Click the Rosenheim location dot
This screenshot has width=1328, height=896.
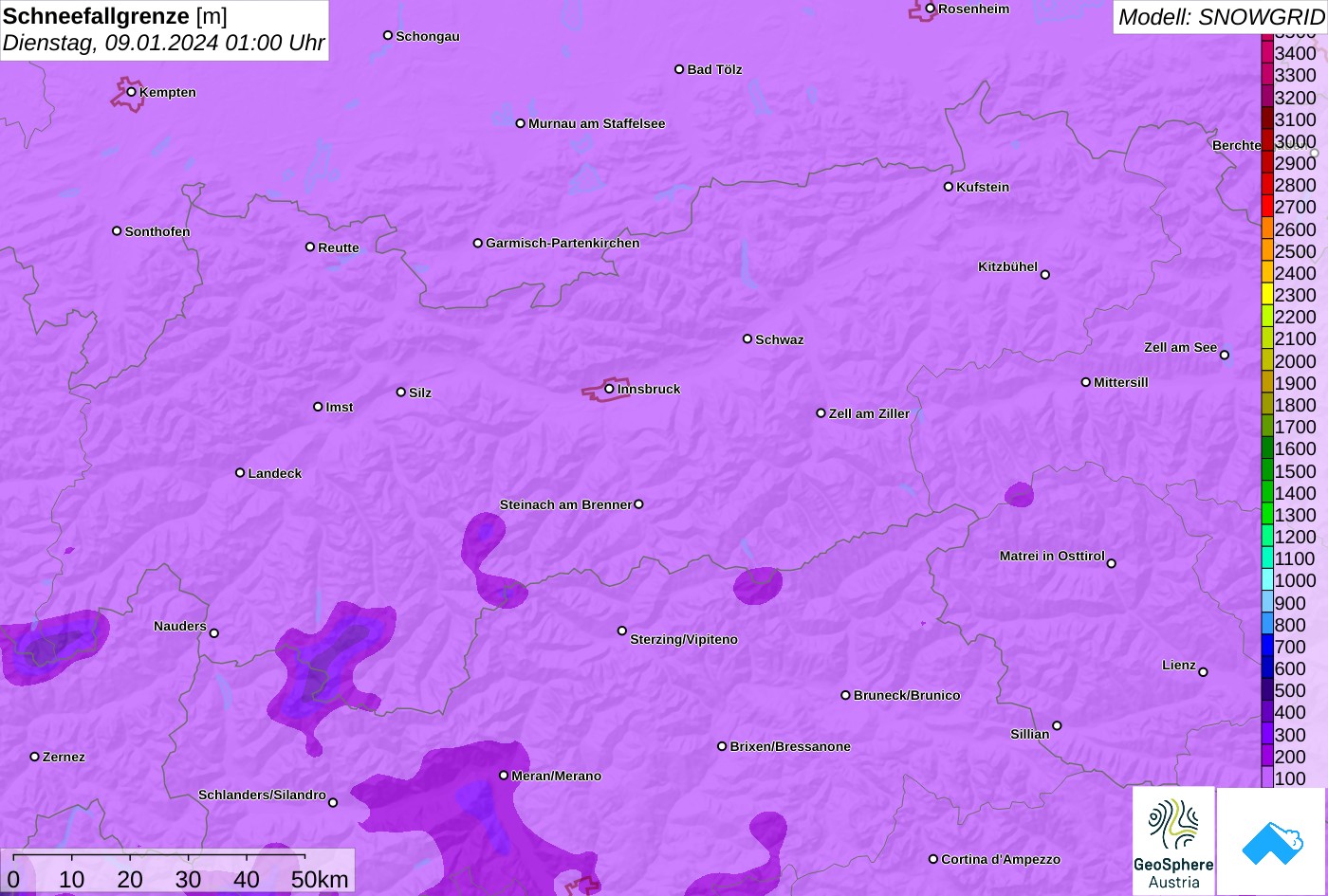click(931, 9)
